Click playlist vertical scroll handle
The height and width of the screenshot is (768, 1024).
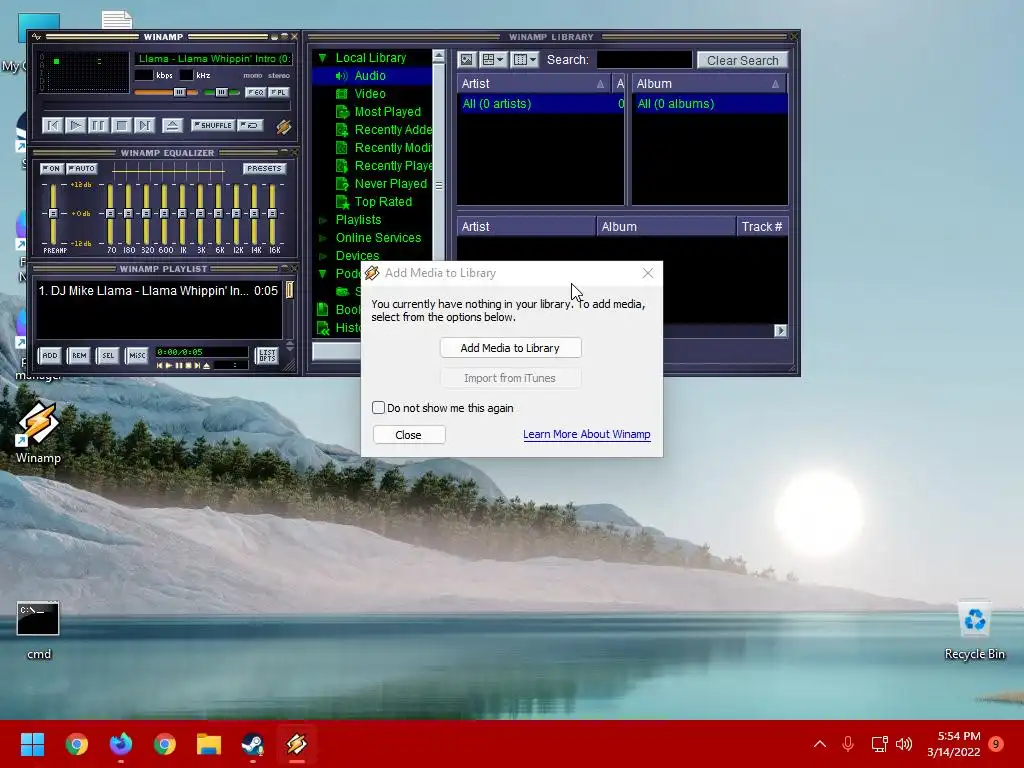point(289,290)
